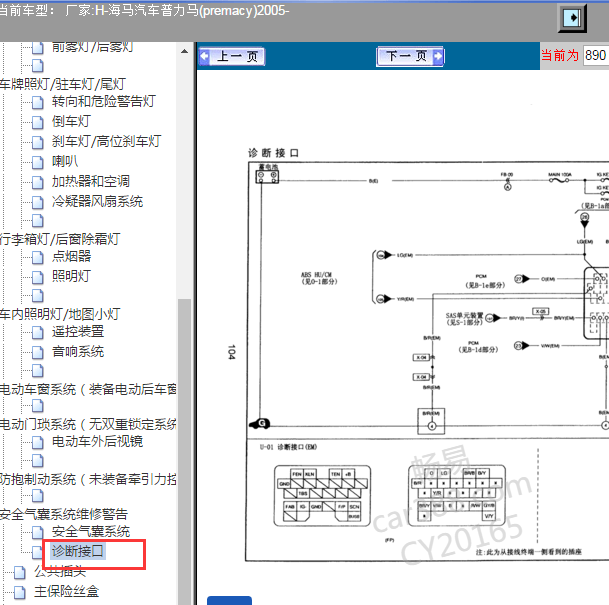Click document icon beside 加热器和空调

(x=38, y=183)
